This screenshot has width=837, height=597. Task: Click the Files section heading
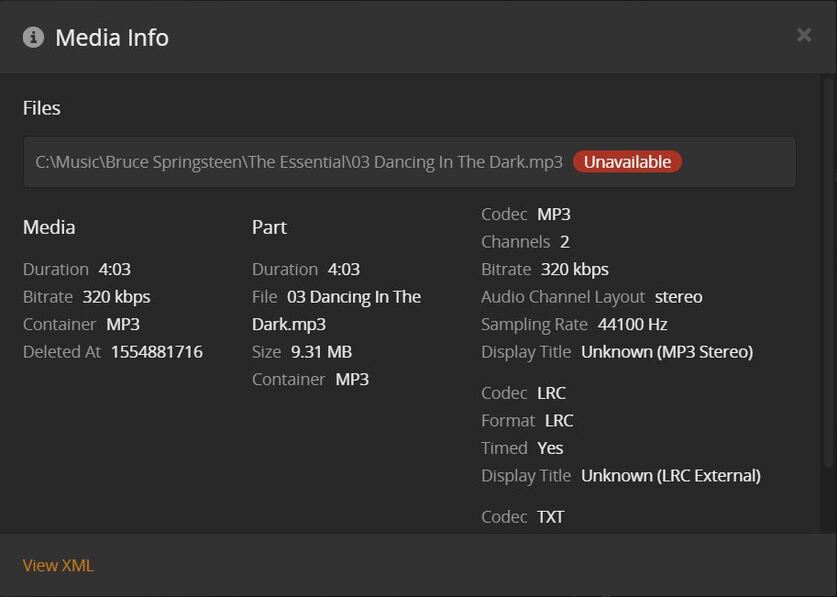42,108
